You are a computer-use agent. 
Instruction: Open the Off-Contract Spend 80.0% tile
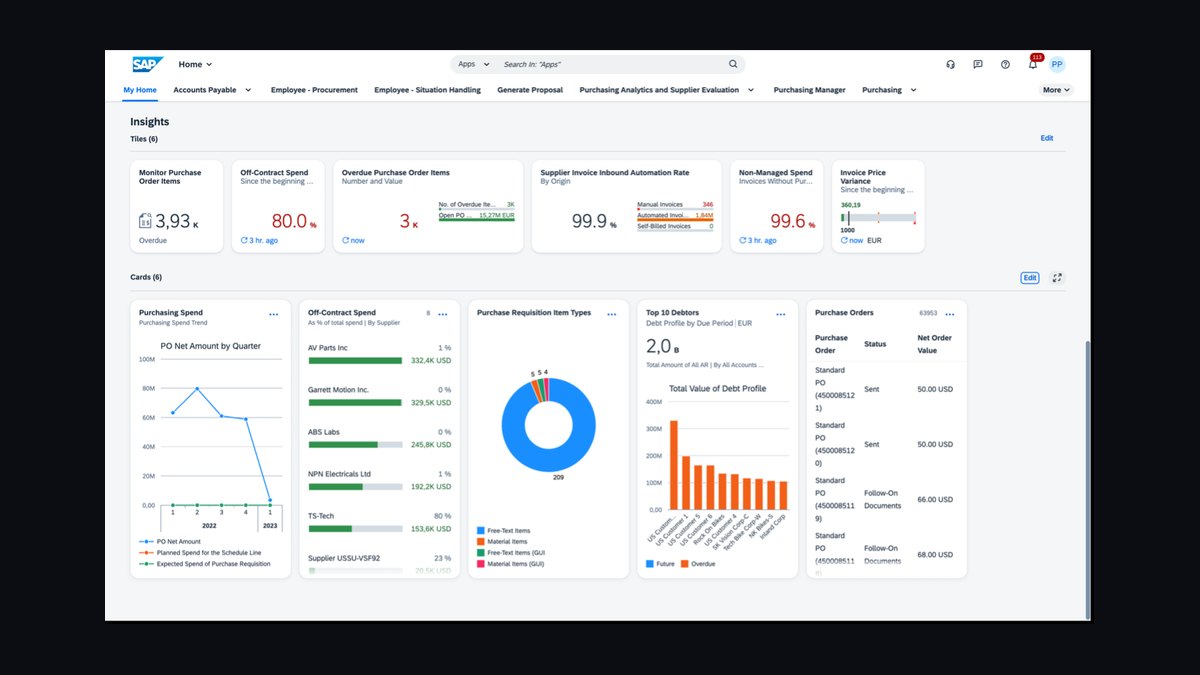[277, 206]
